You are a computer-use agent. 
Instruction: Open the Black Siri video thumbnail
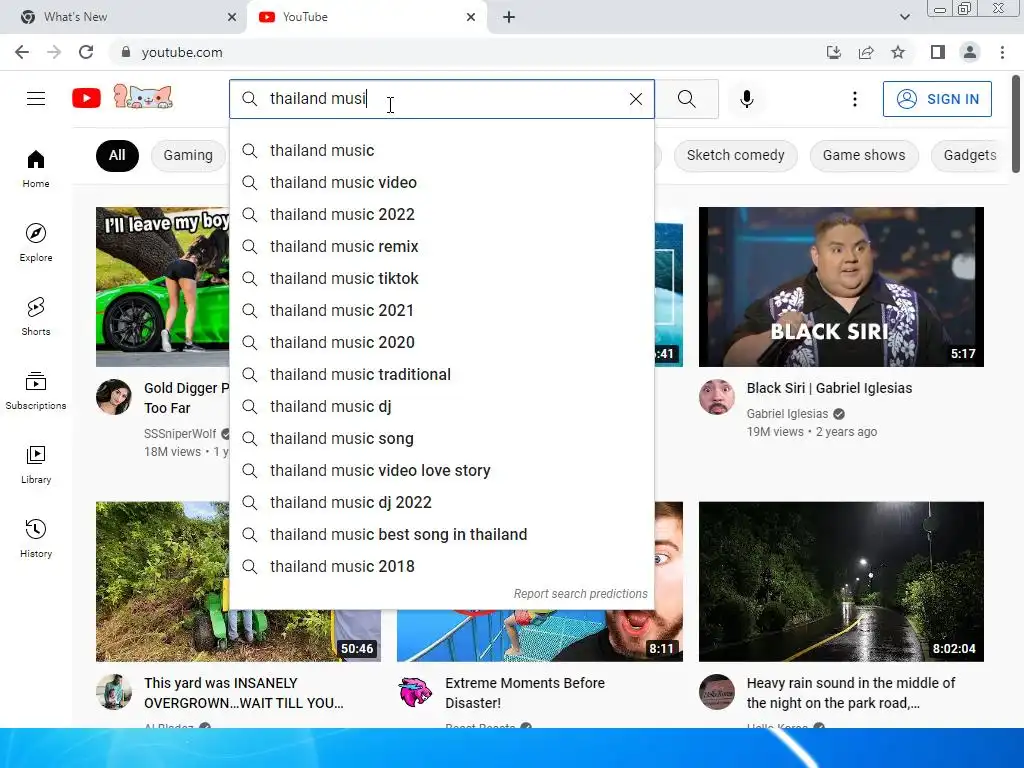tap(841, 287)
